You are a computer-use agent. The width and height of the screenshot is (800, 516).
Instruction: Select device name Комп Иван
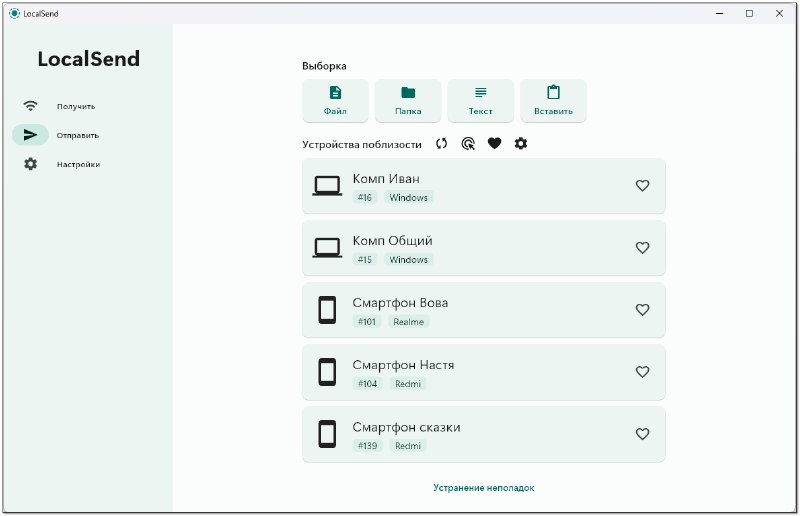386,179
